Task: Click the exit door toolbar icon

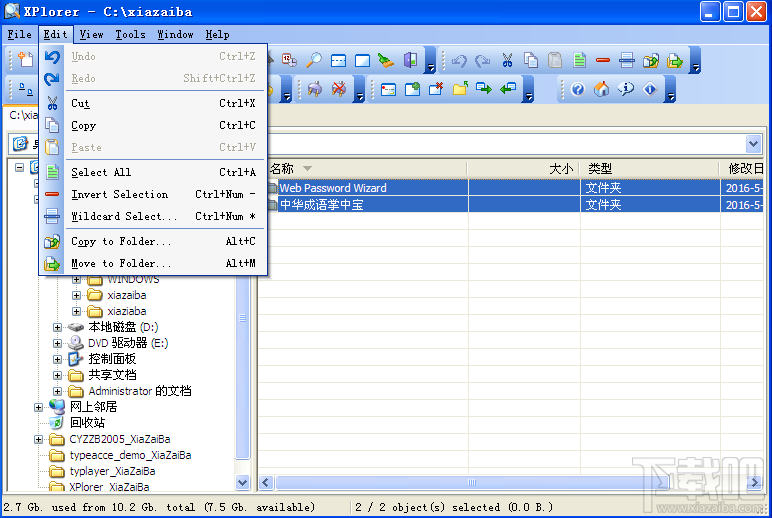Action: tap(410, 61)
